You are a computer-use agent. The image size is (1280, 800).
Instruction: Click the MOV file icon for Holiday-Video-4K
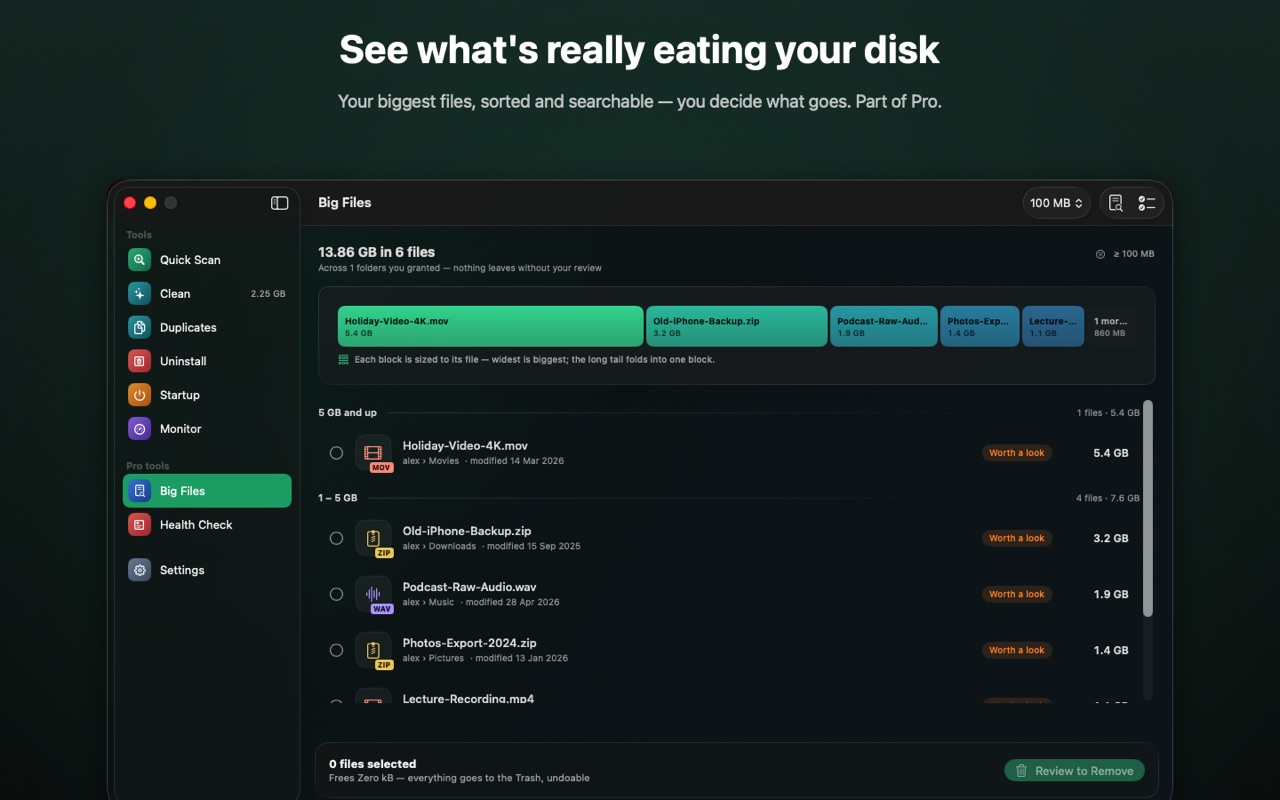373,453
